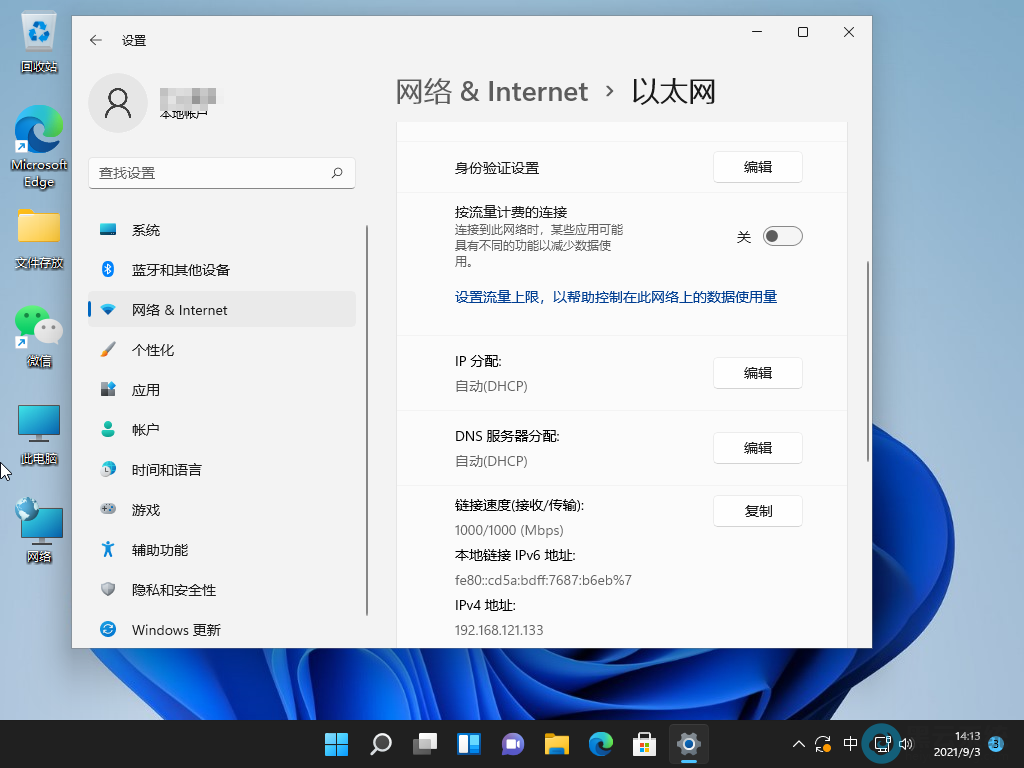Viewport: 1024px width, 768px height.
Task: Open 隐私和安全性 privacy settings
Action: (174, 590)
